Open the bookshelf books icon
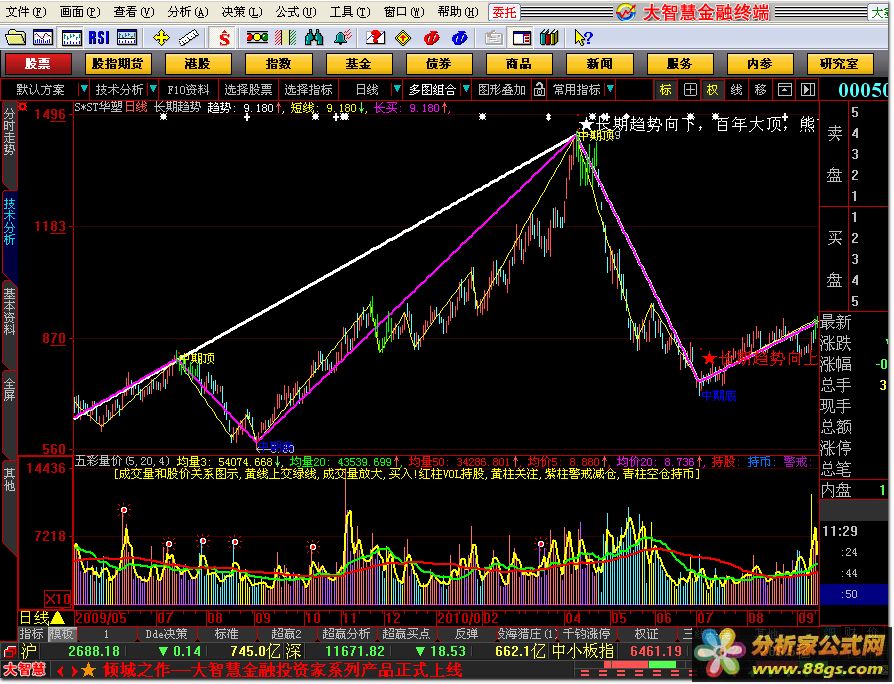The height and width of the screenshot is (684, 894). point(549,38)
